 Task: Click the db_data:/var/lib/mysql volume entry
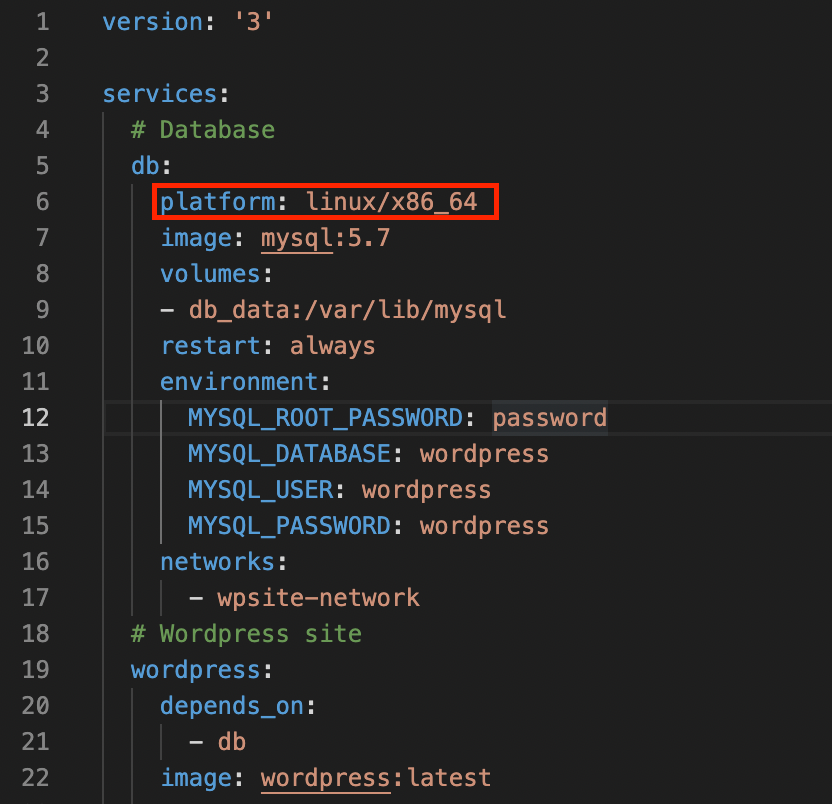tap(348, 310)
